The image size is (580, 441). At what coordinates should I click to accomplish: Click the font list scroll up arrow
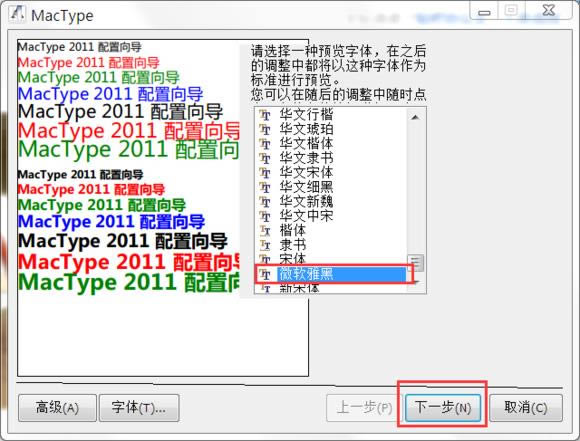[x=415, y=117]
